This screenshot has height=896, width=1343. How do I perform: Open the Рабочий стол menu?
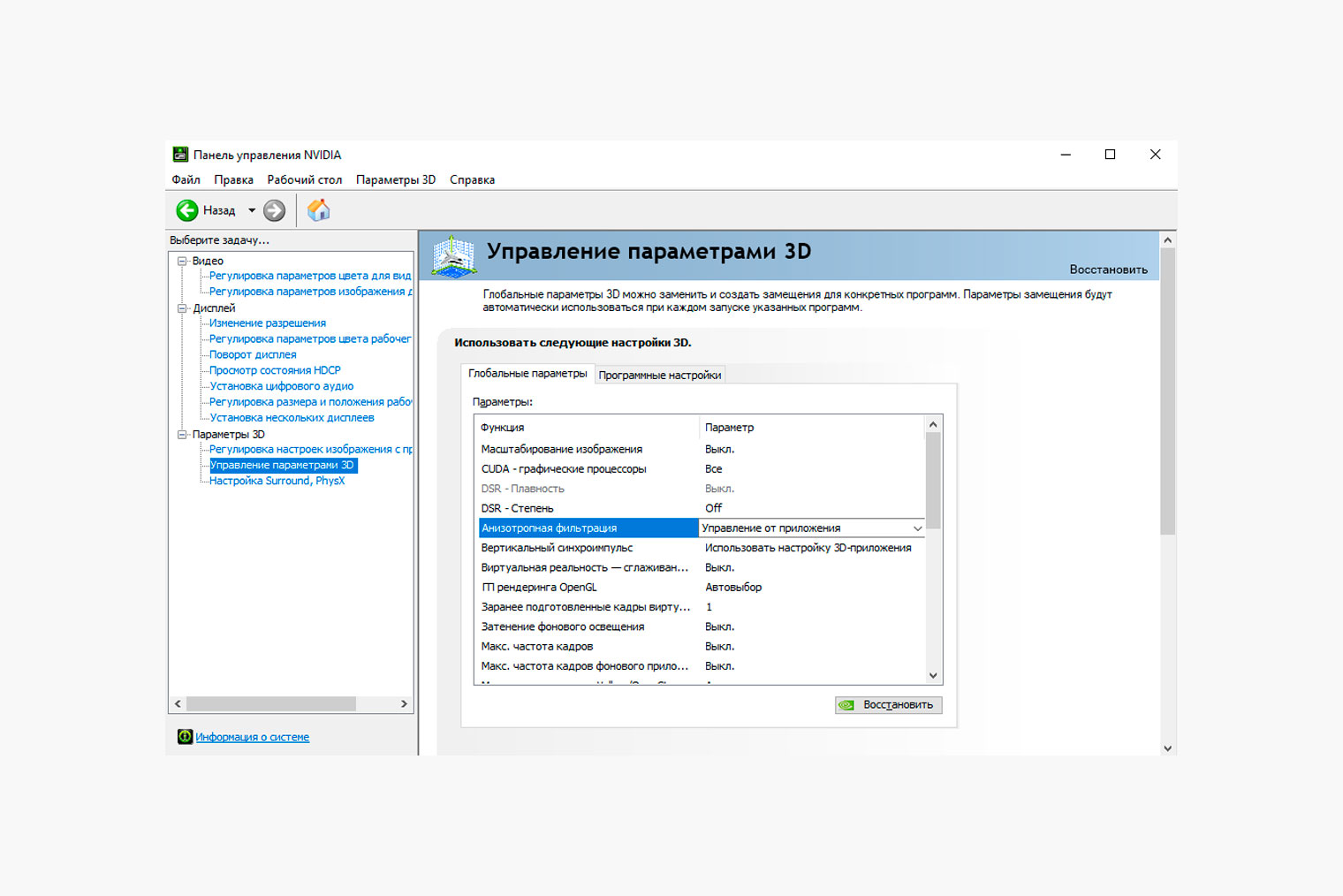[304, 179]
